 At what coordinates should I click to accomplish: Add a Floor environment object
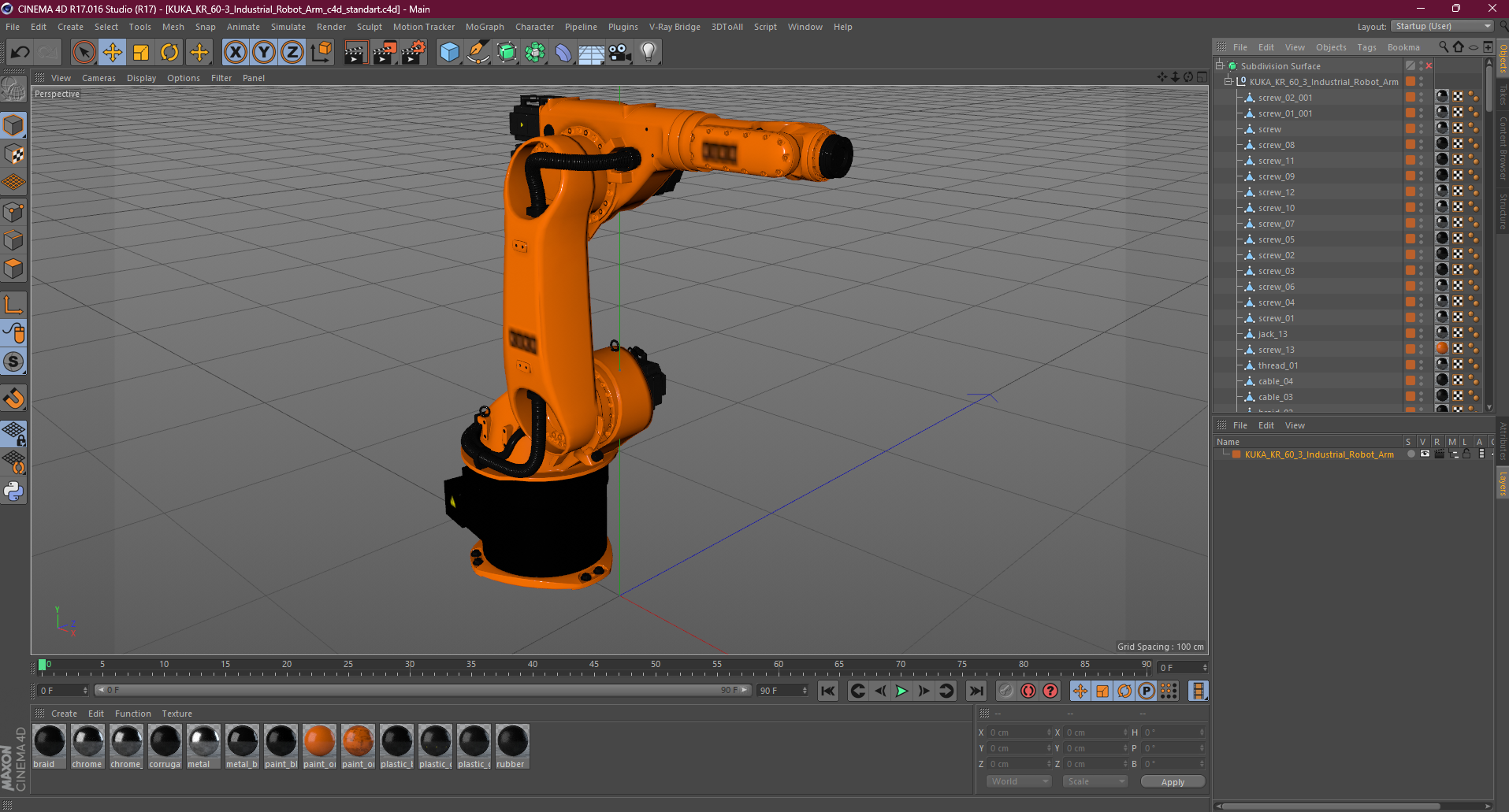pyautogui.click(x=592, y=53)
